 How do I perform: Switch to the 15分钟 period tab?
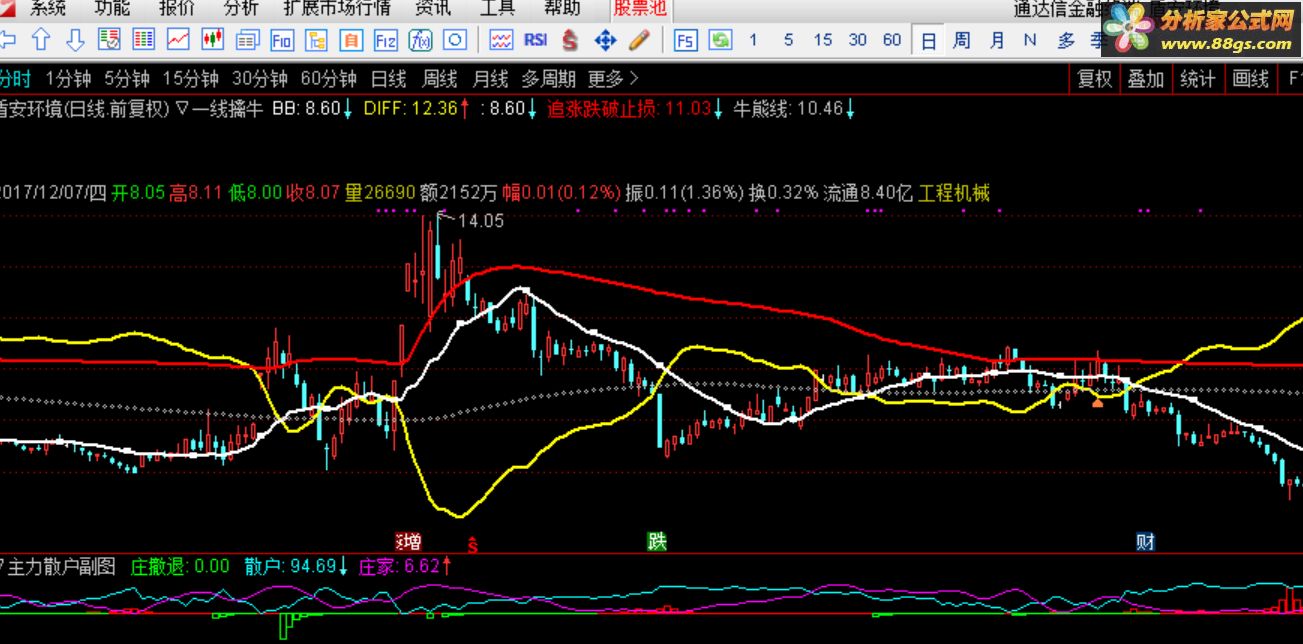(x=190, y=79)
